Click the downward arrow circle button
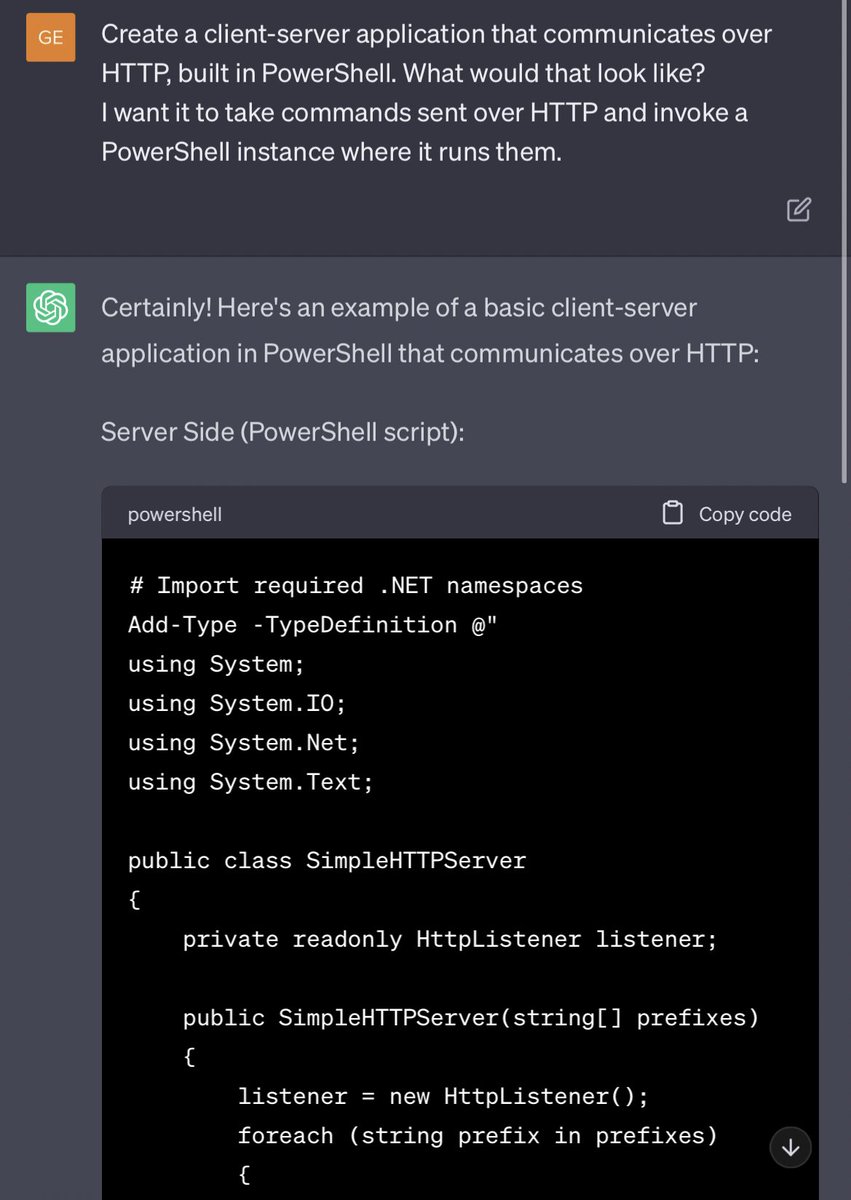Screen dimensions: 851x1200 [790, 1148]
